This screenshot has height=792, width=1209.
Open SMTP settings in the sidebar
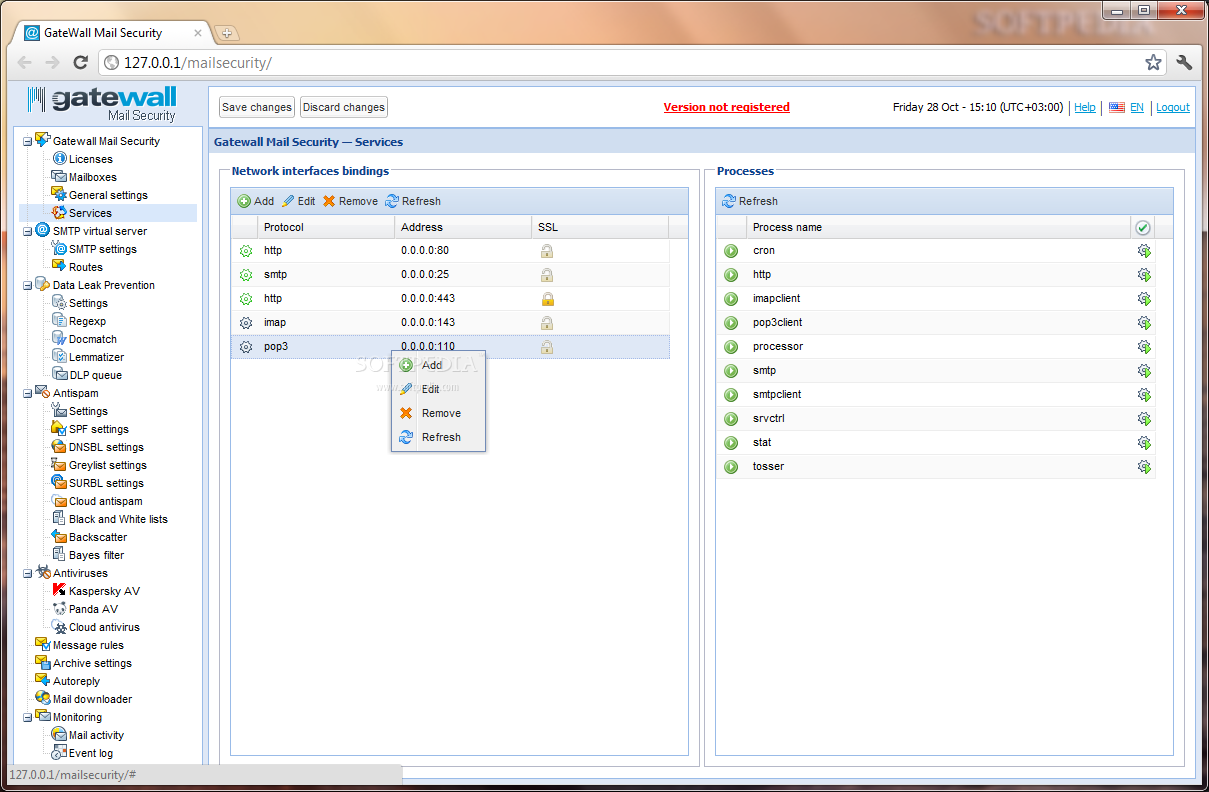[x=103, y=249]
